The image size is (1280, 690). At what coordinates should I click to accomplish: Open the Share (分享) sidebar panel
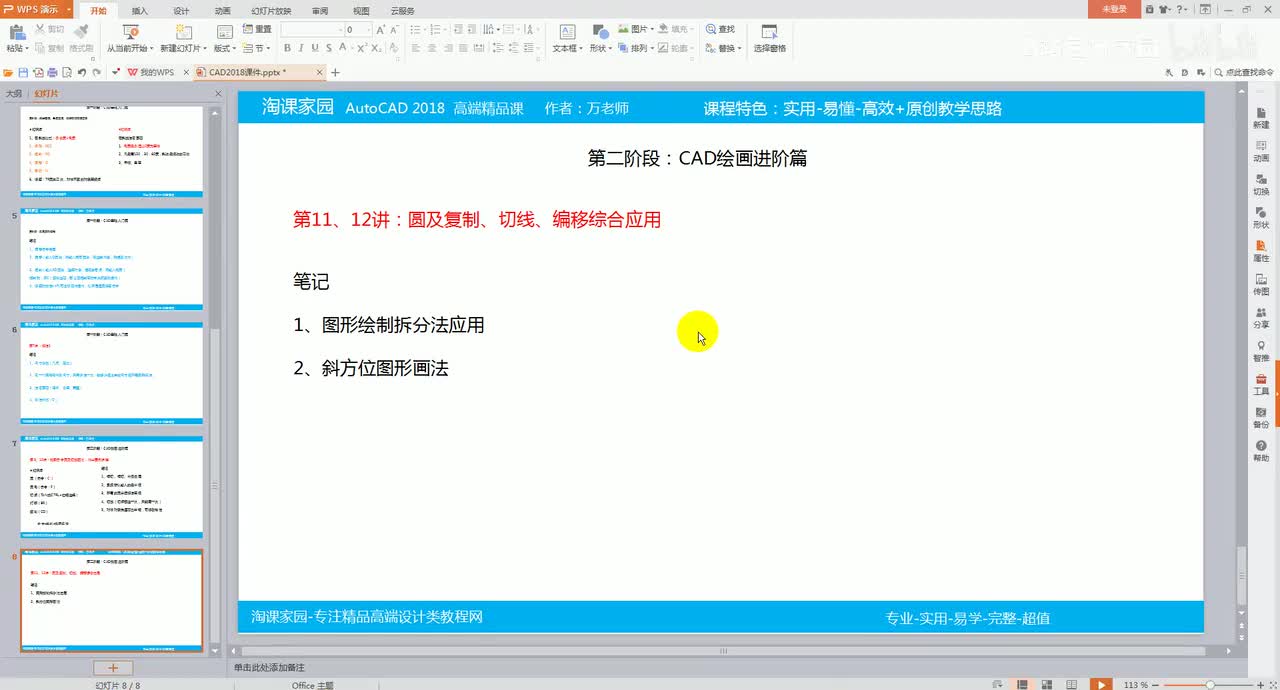(x=1261, y=317)
